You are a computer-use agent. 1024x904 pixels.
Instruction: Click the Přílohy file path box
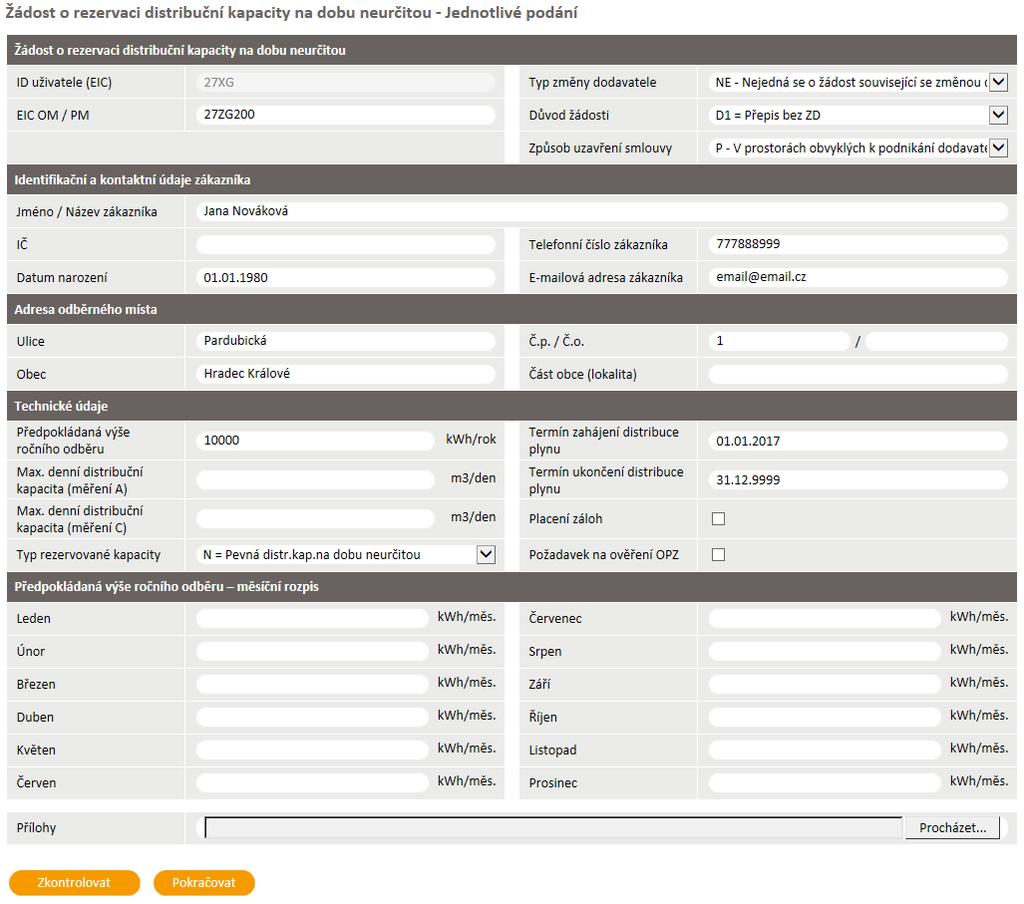pos(553,828)
